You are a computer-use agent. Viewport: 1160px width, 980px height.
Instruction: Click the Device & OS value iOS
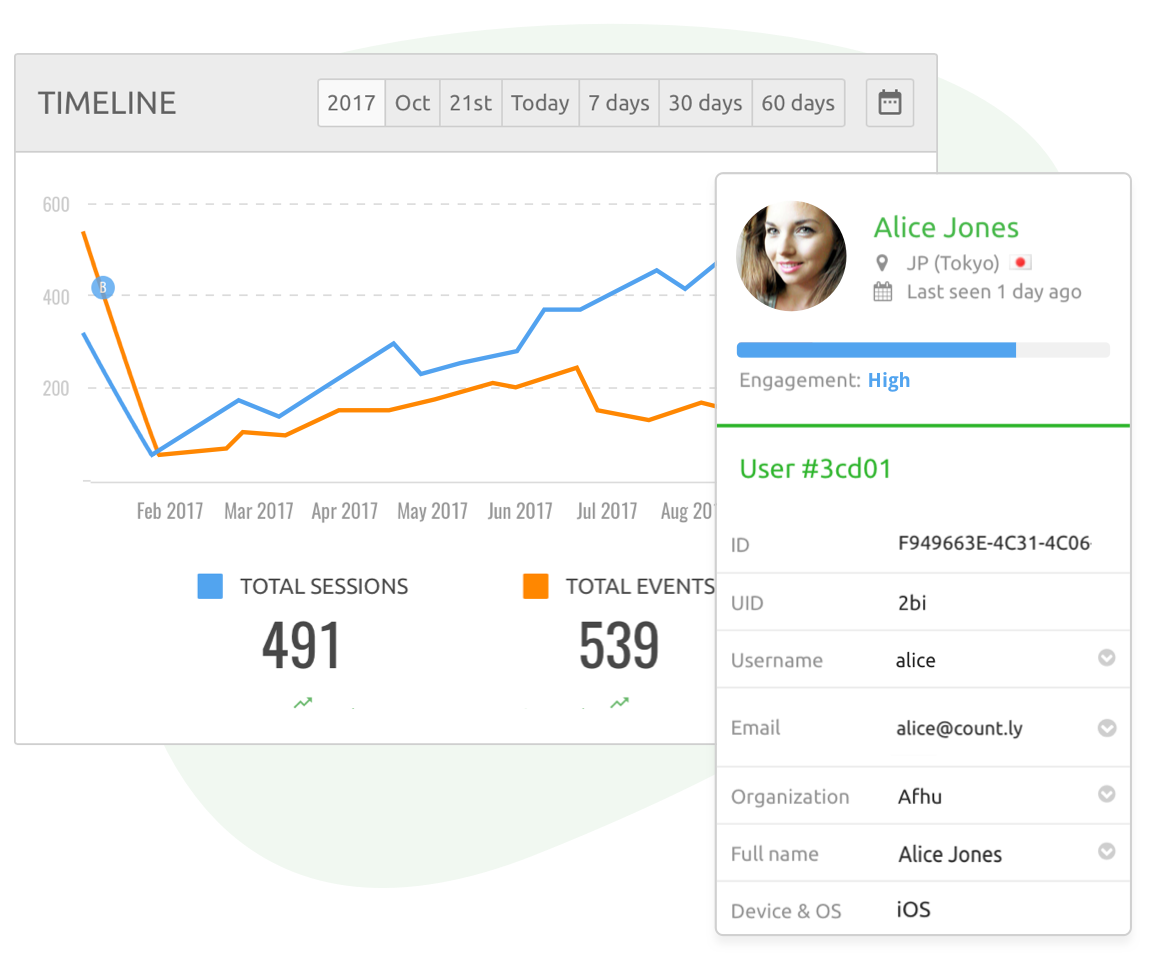(914, 910)
